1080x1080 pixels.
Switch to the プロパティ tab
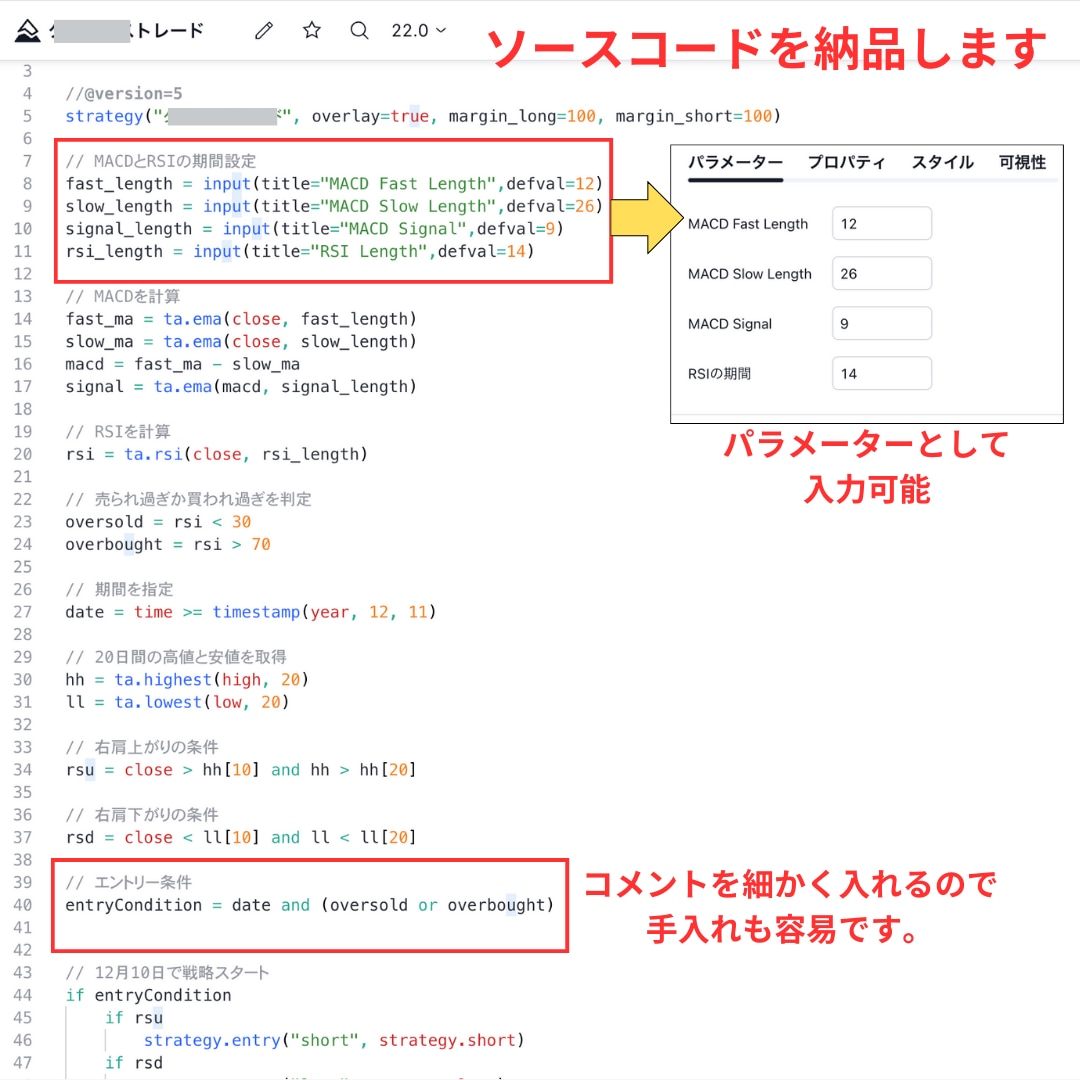[847, 163]
